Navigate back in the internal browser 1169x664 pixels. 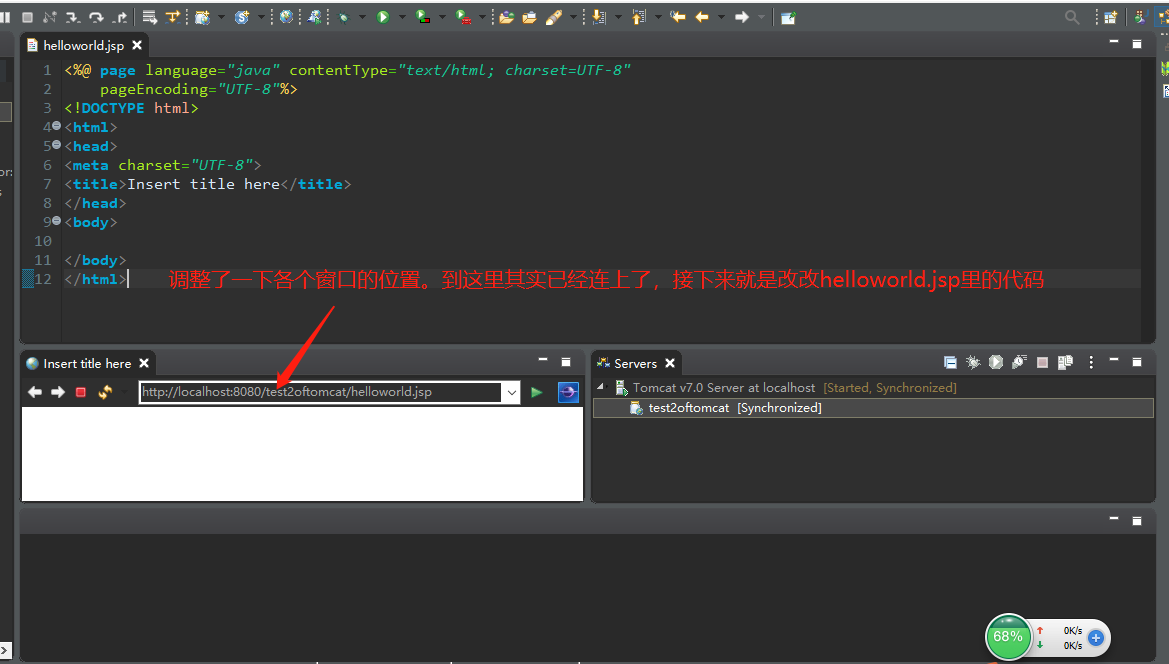35,392
